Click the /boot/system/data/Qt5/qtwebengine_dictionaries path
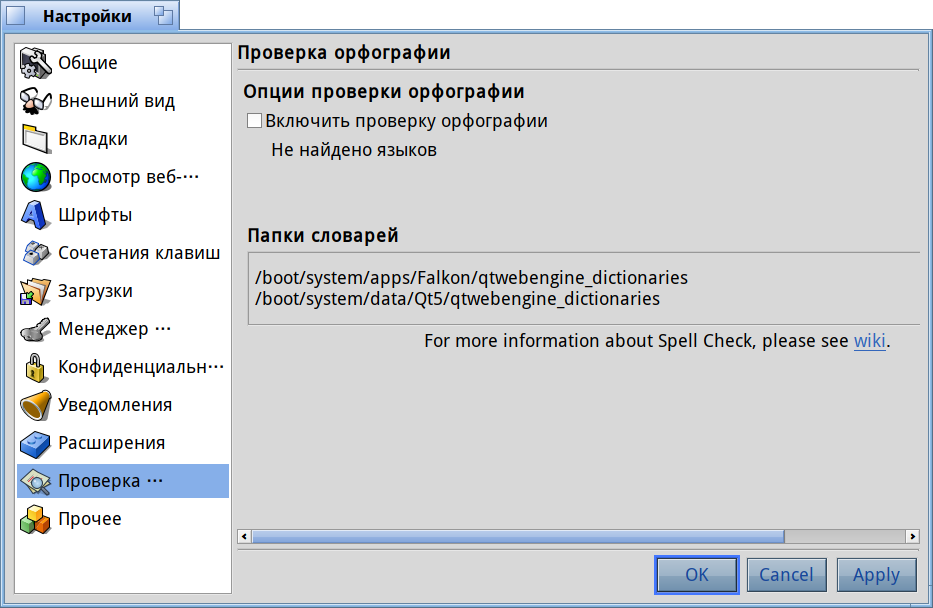Screen dimensions: 933x608 tap(458, 299)
